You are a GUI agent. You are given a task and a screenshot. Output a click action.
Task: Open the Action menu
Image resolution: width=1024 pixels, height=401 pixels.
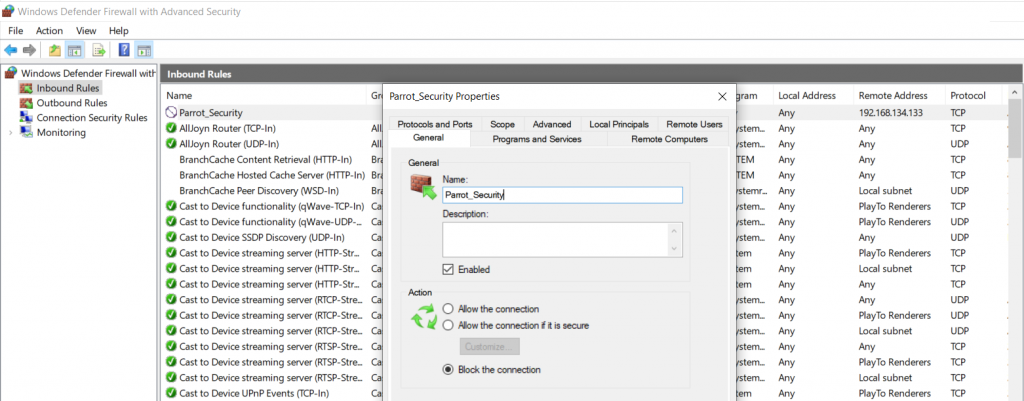(50, 31)
